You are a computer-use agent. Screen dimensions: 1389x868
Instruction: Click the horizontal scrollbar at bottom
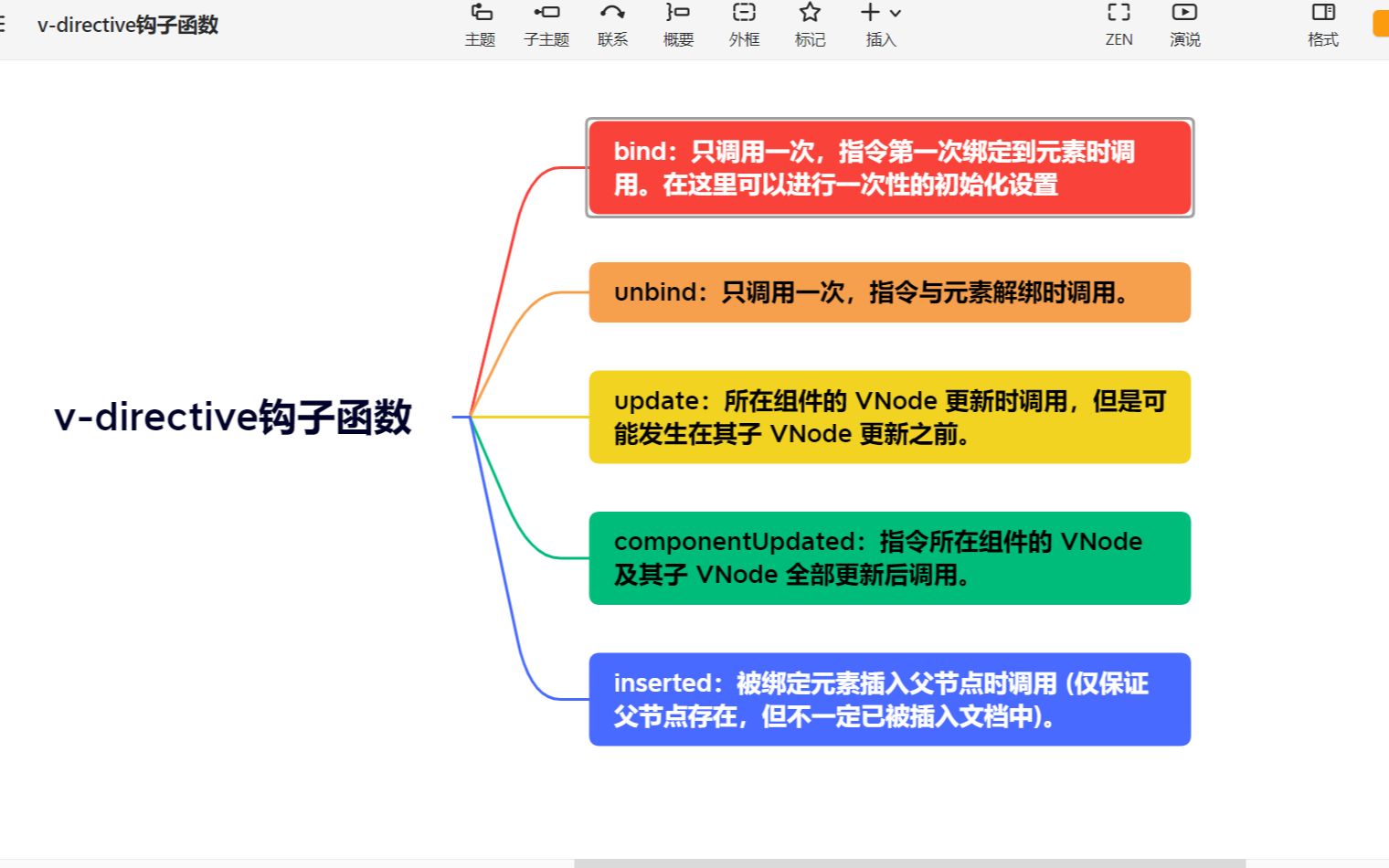click(x=909, y=863)
